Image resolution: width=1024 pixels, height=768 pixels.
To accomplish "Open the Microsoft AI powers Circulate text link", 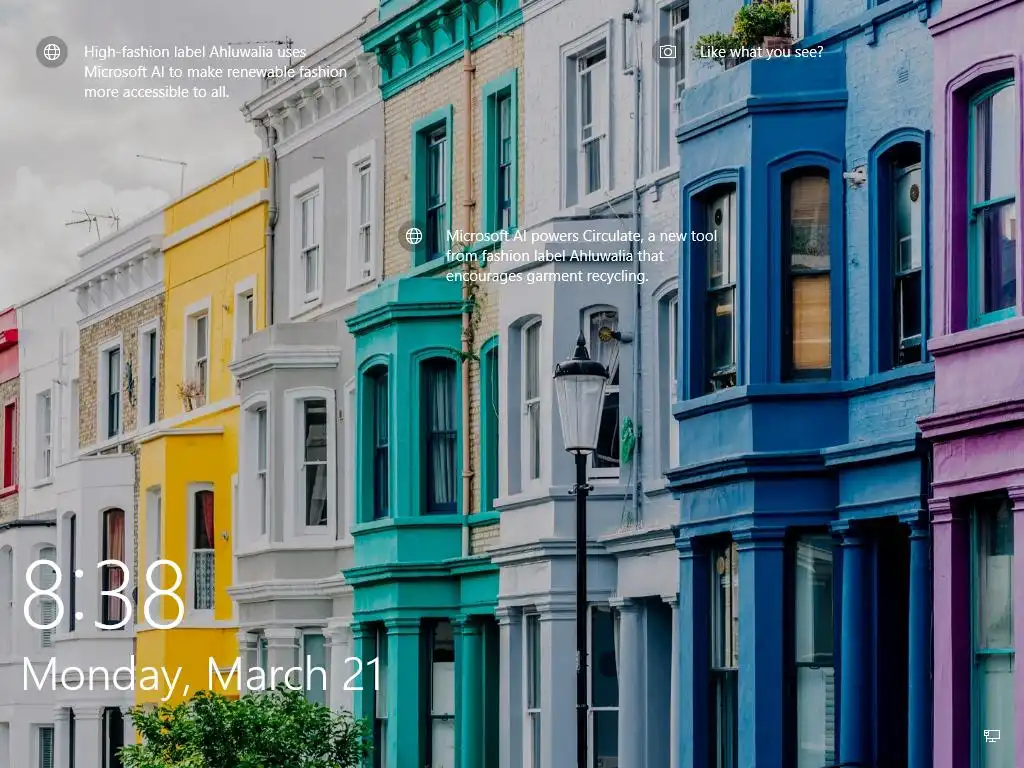I will coord(581,256).
